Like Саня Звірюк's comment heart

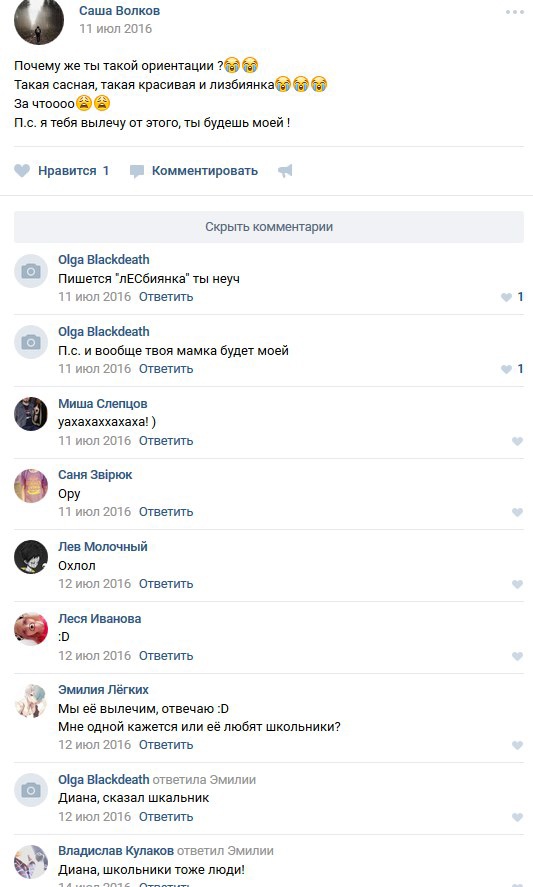(517, 513)
